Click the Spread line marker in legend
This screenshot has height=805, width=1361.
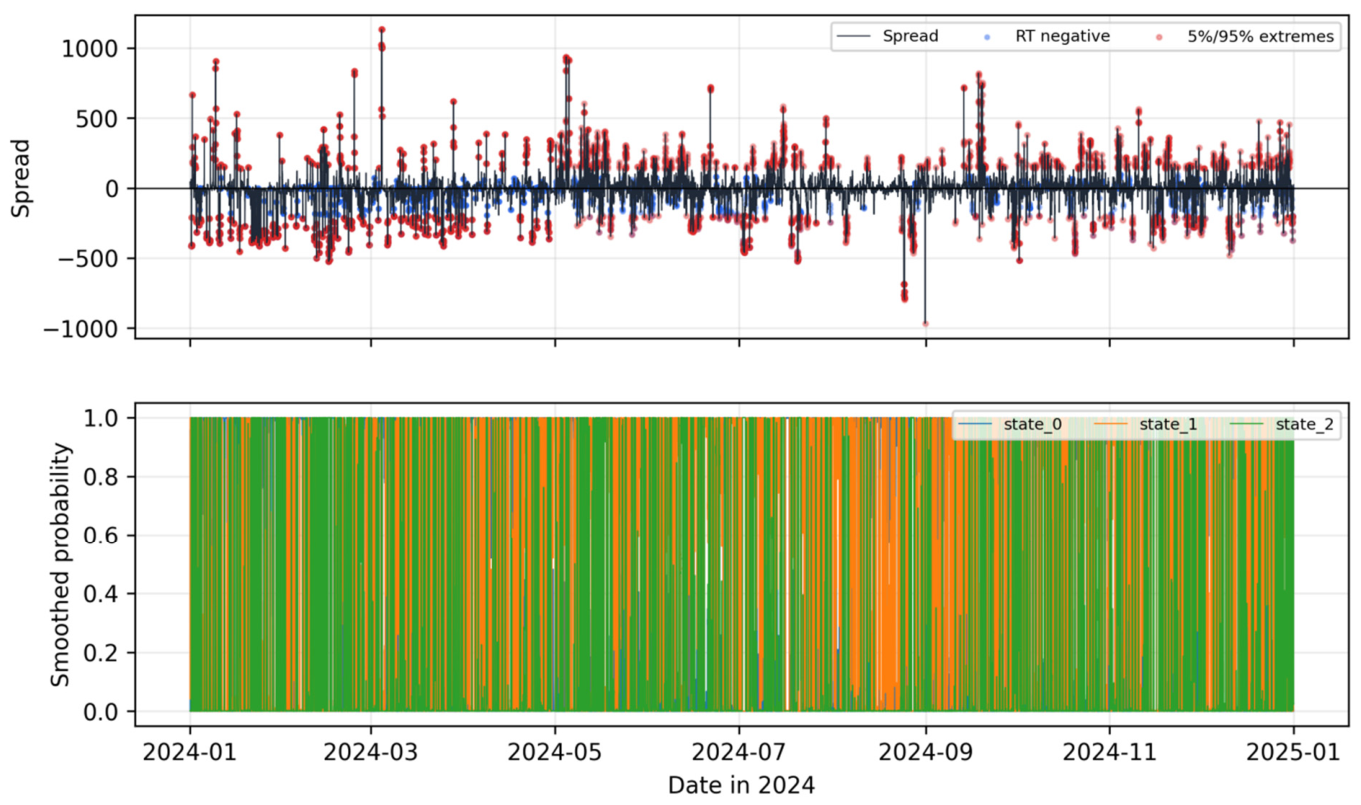pyautogui.click(x=856, y=37)
